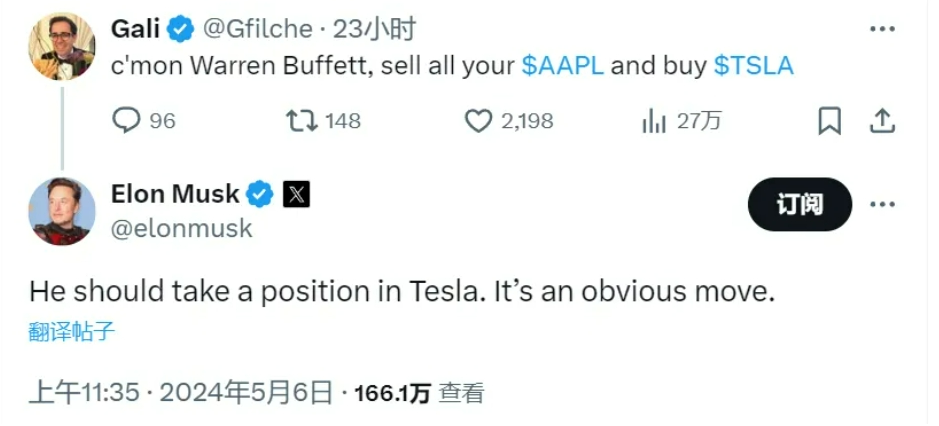Click the 166.1万 查看 view count
This screenshot has height=426, width=939.
[x=418, y=393]
